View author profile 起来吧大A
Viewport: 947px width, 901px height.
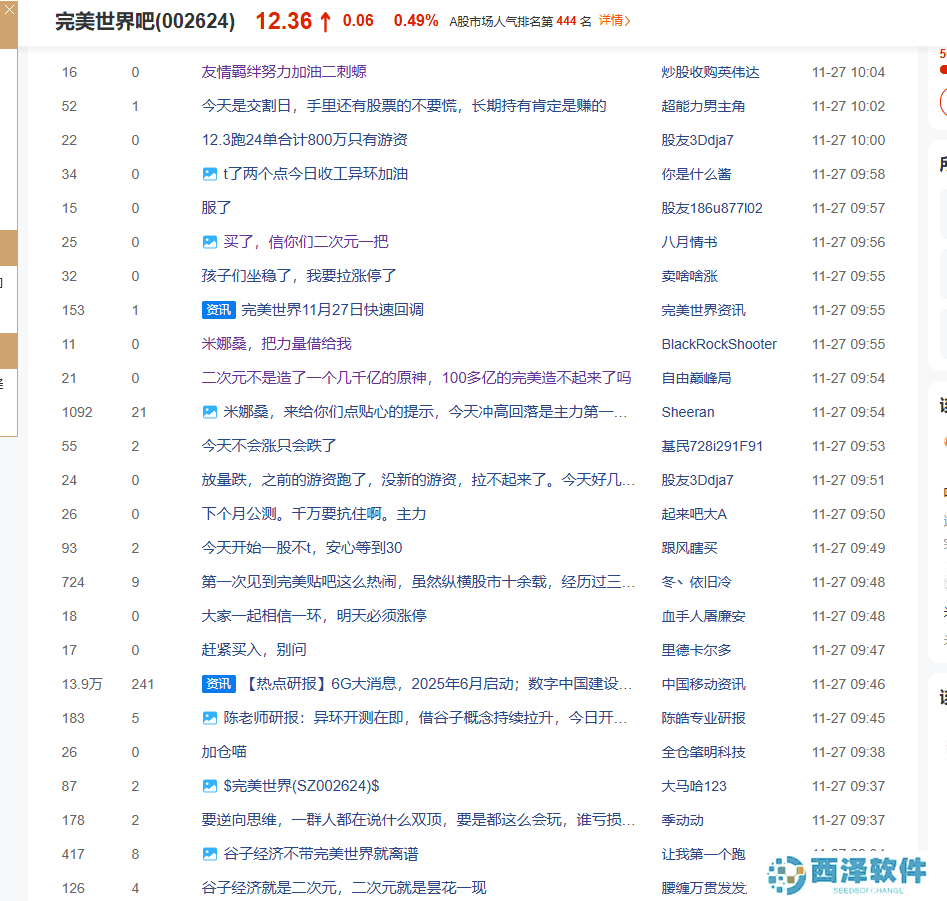[694, 514]
